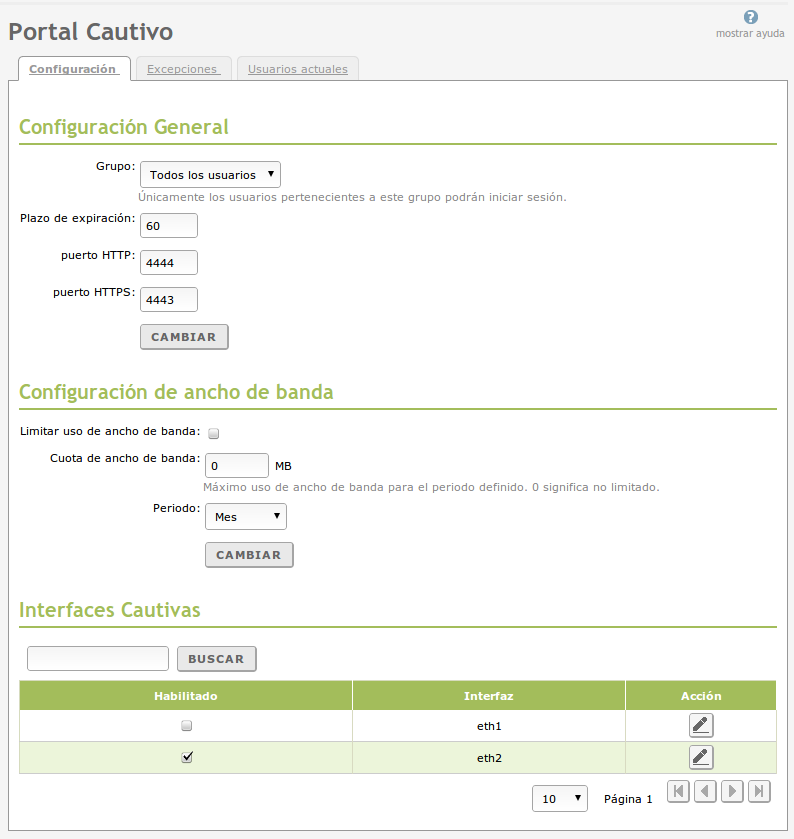Click the help question mark icon
The image size is (794, 839).
tap(751, 17)
